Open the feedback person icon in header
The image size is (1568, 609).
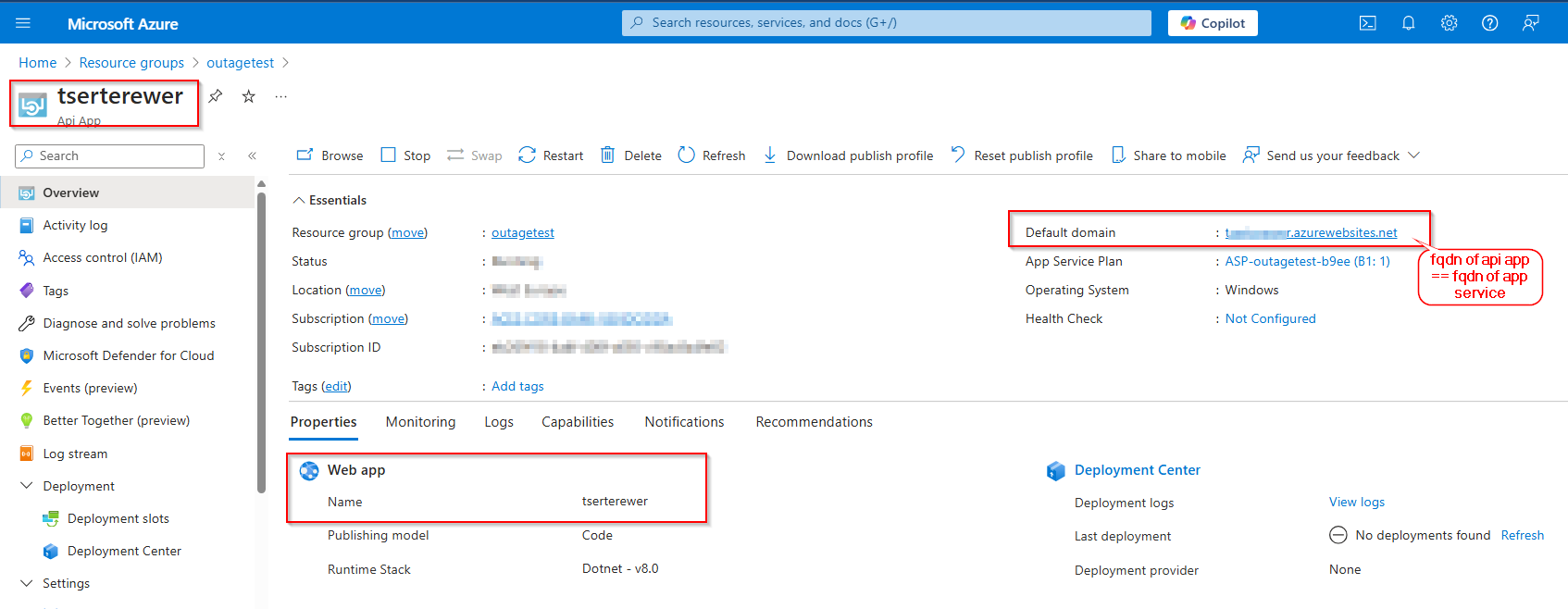[1530, 23]
